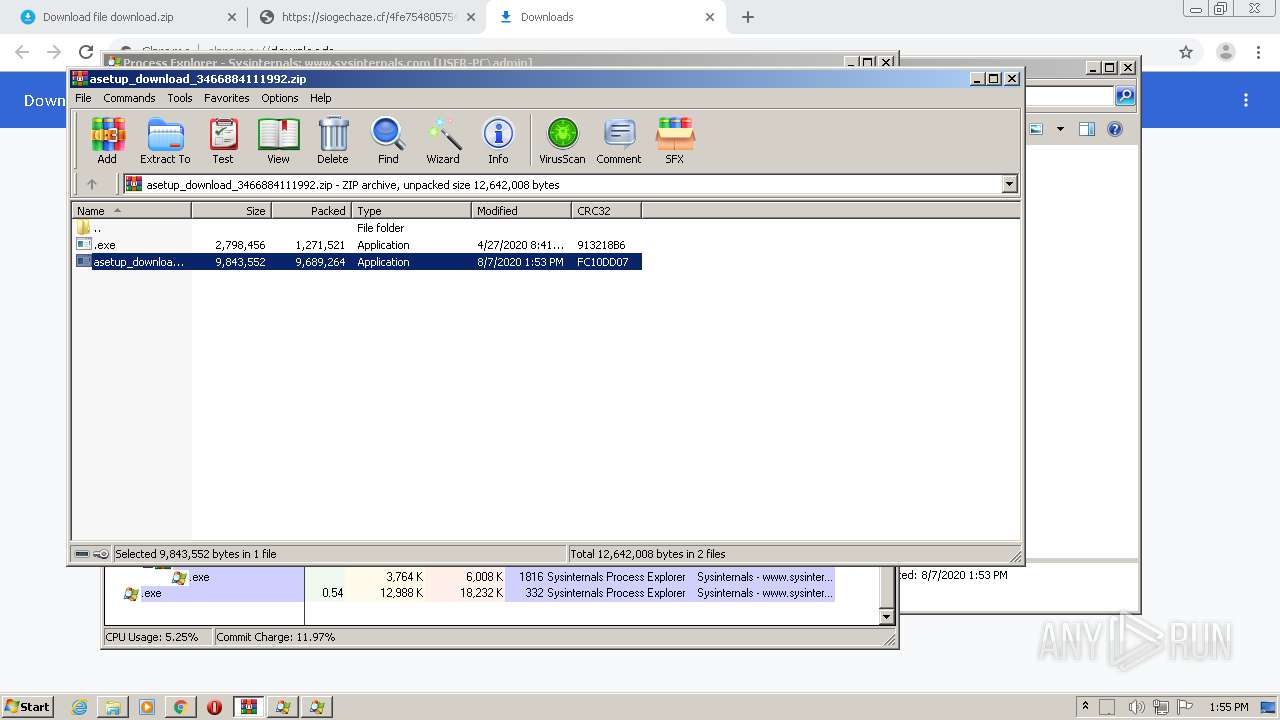This screenshot has height=720, width=1280.
Task: Open Opera browser from taskbar
Action: 214,707
